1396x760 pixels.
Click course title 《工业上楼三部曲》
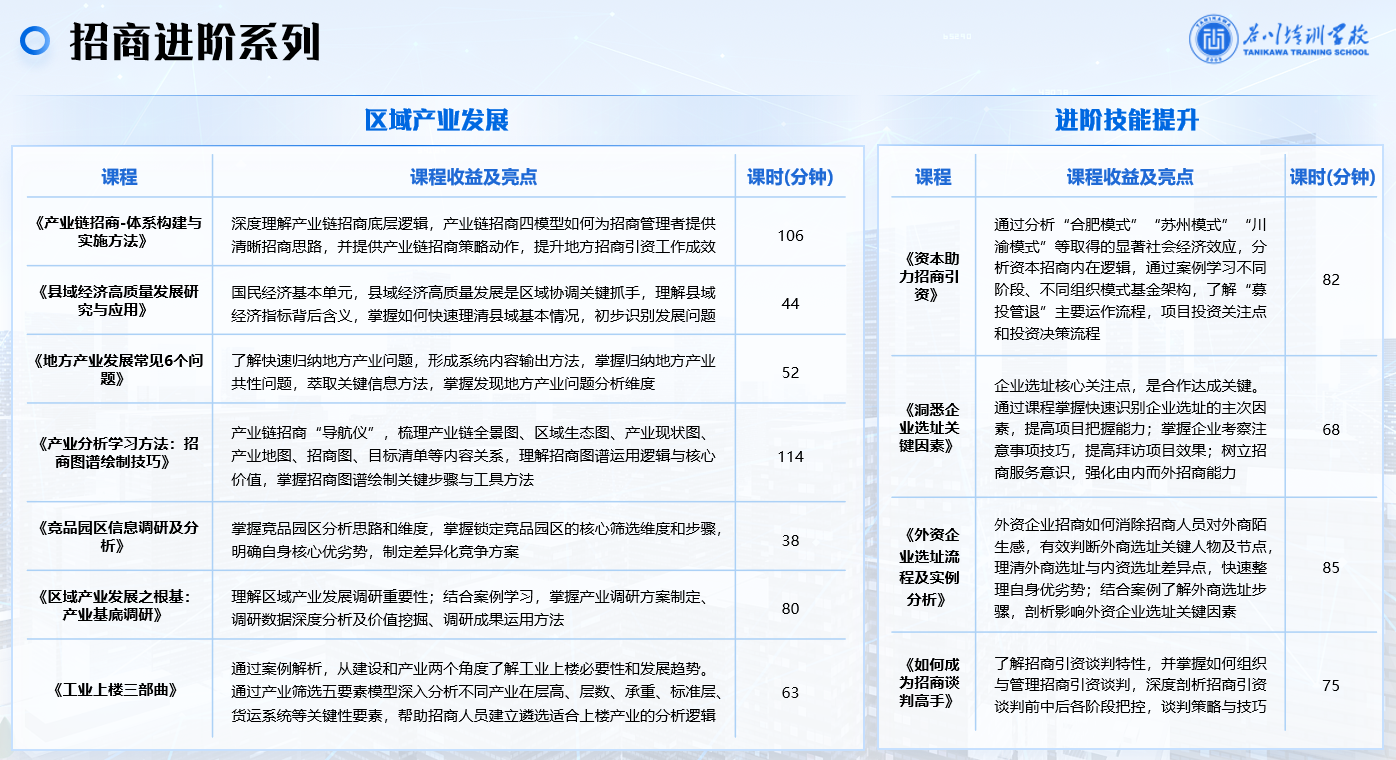[118, 690]
